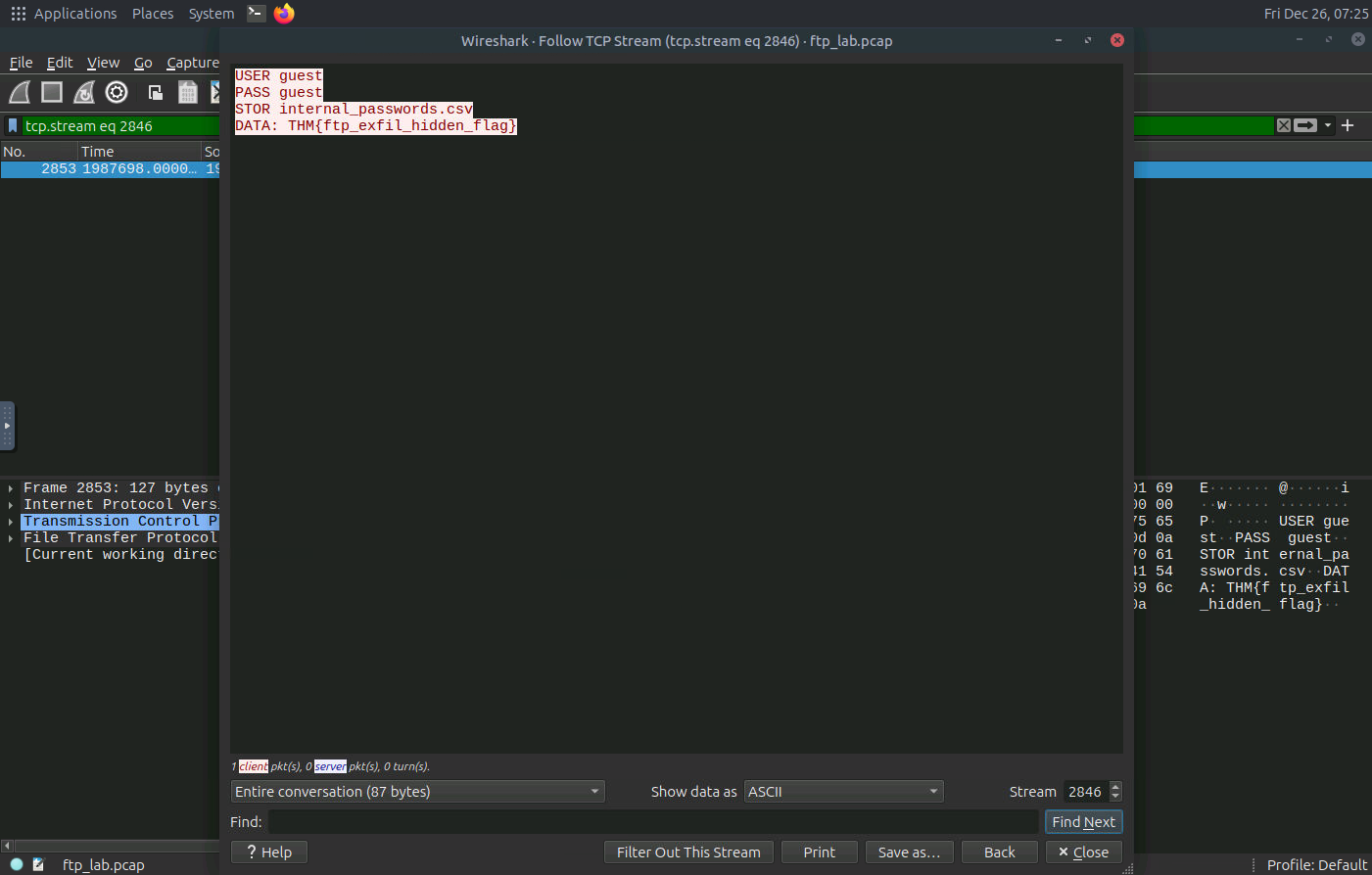
Task: Open capture file properties icon in status bar
Action: click(38, 864)
